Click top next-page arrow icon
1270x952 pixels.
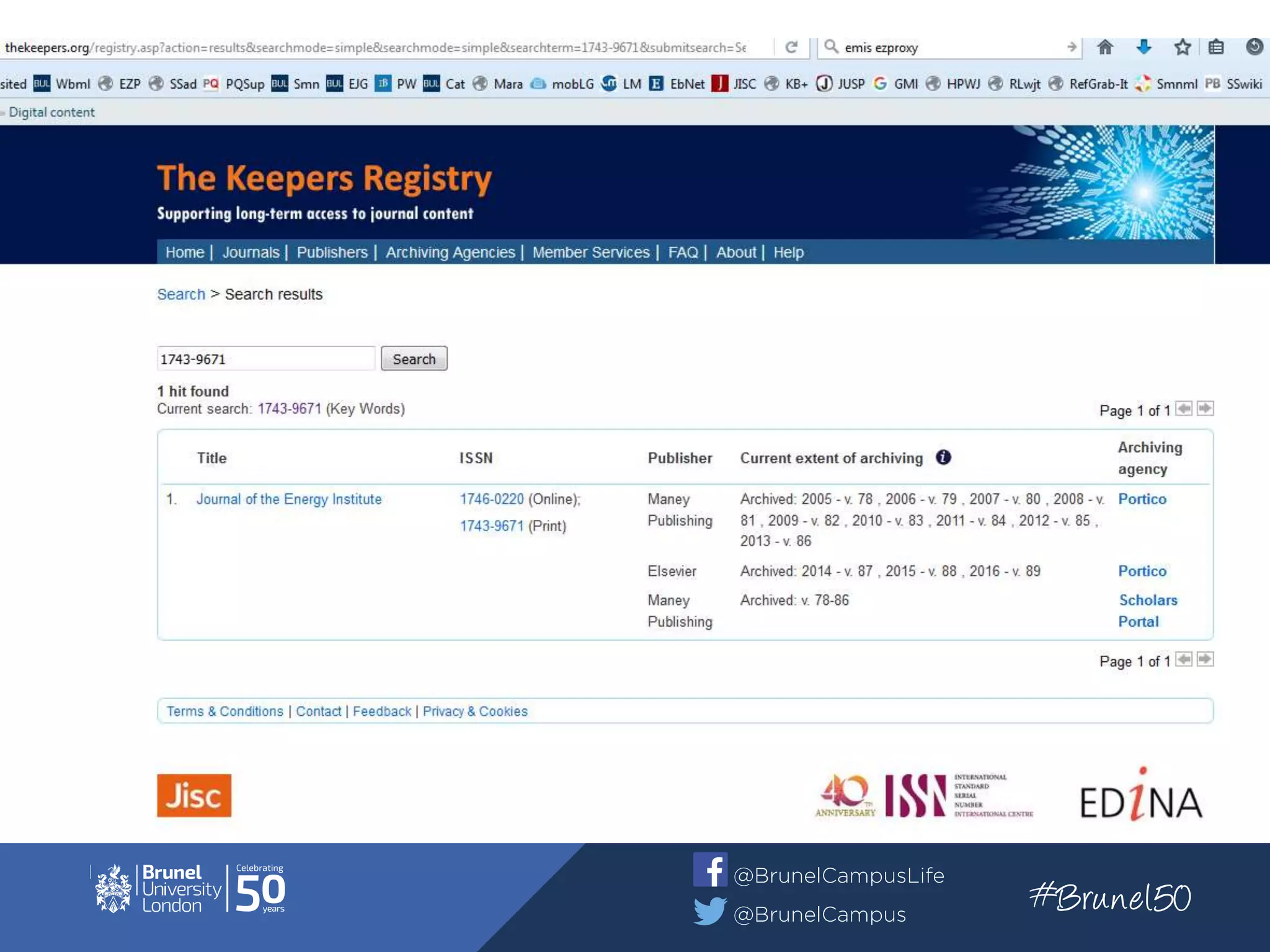[1205, 408]
